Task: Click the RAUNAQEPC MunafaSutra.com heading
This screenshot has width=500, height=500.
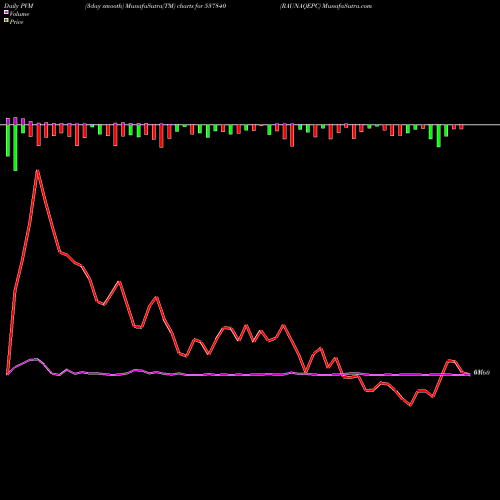Action: pos(326,6)
